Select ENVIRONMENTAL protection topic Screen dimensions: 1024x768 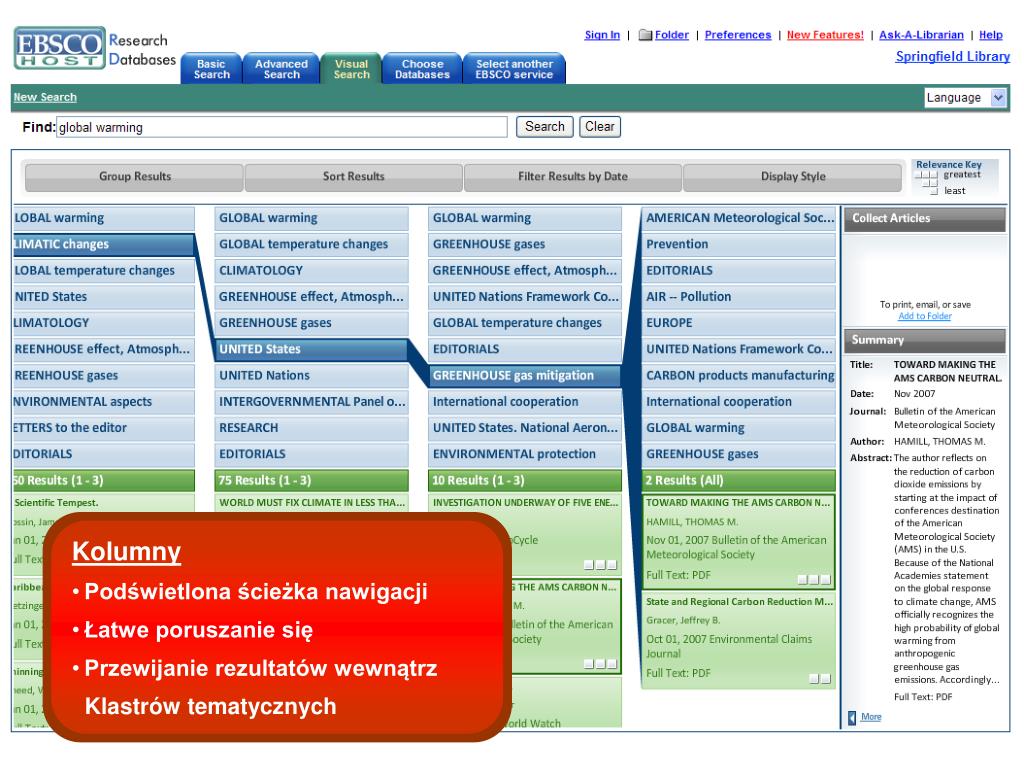pos(524,454)
